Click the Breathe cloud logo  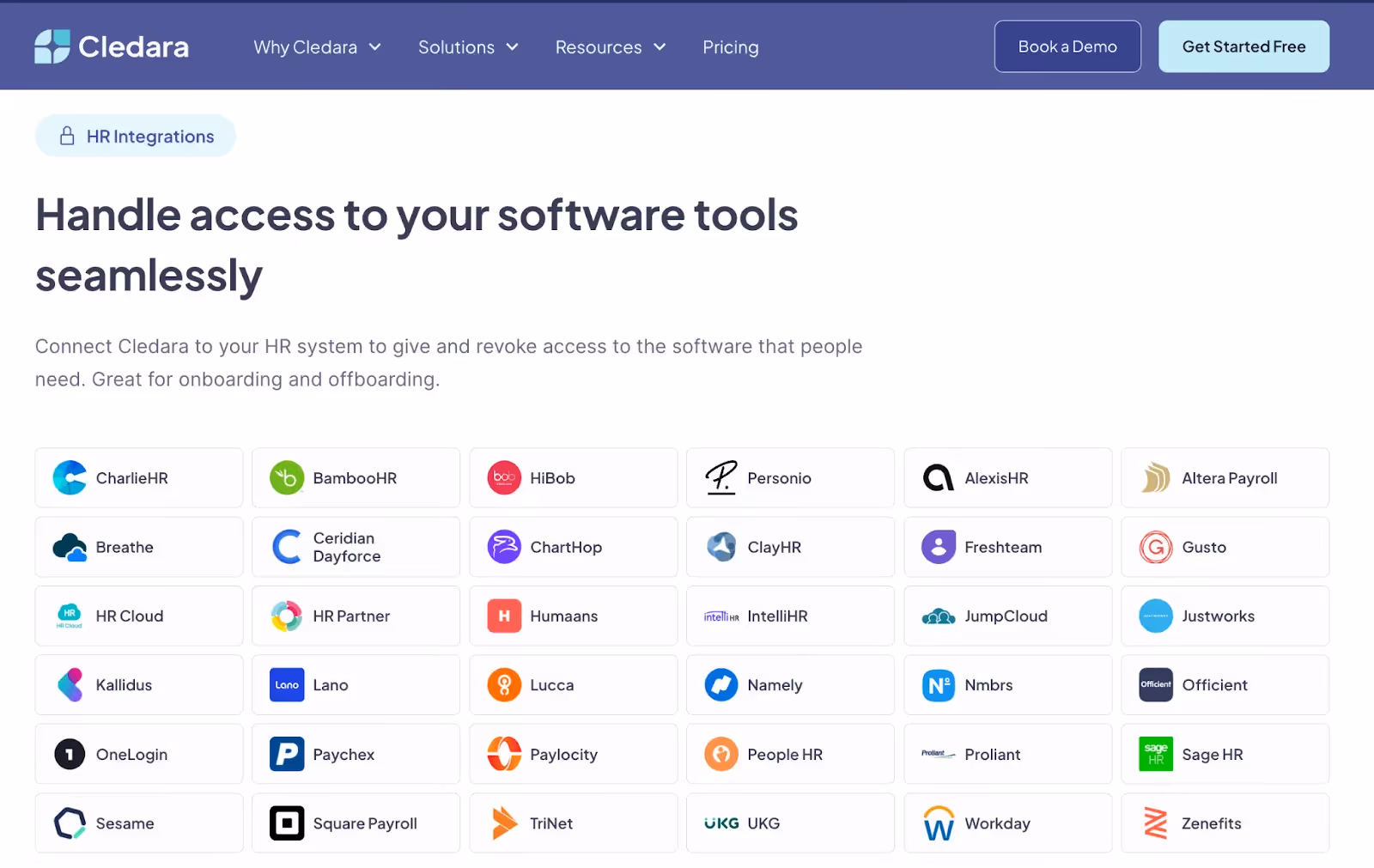pos(70,547)
